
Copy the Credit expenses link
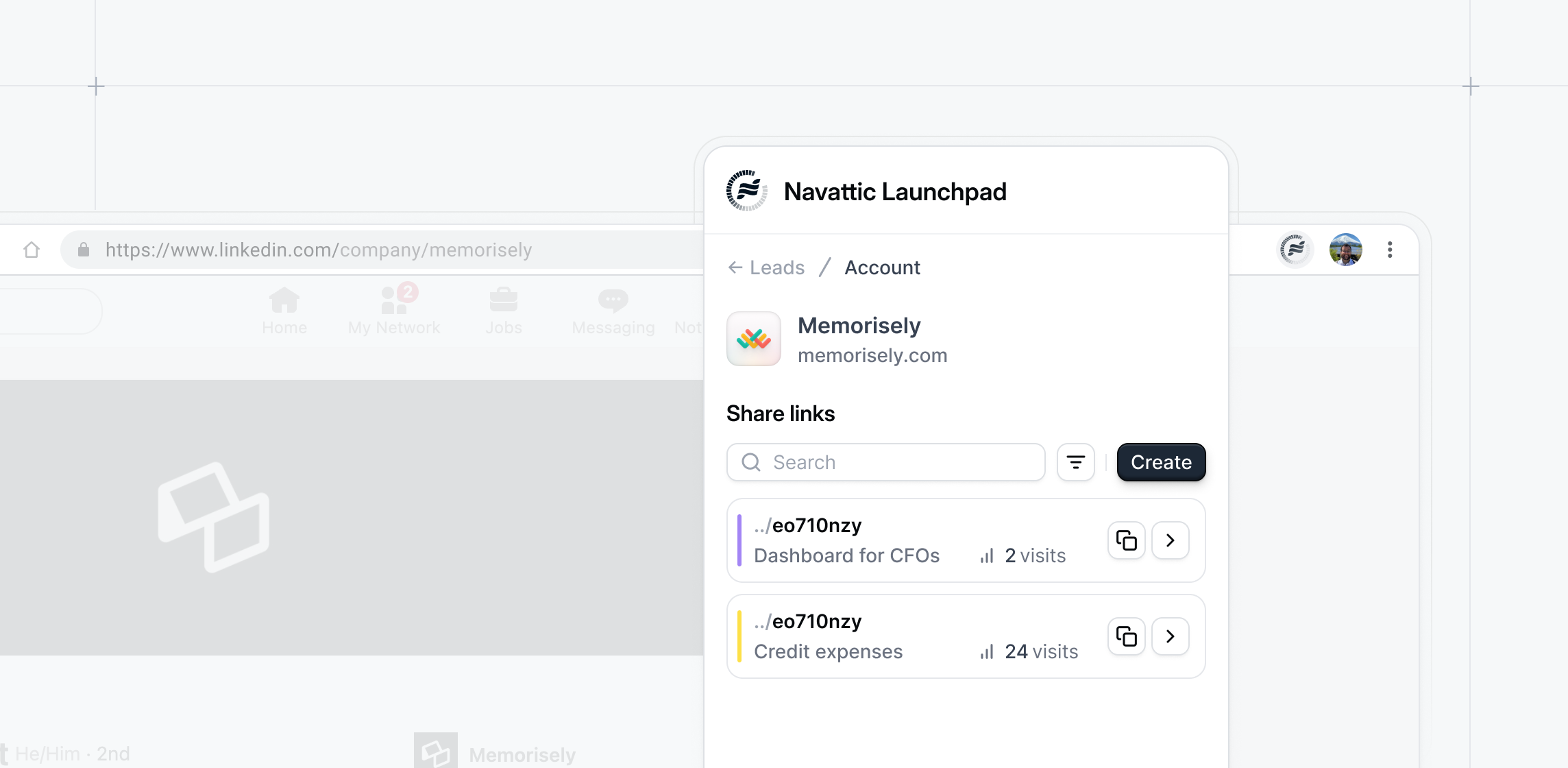coord(1126,636)
